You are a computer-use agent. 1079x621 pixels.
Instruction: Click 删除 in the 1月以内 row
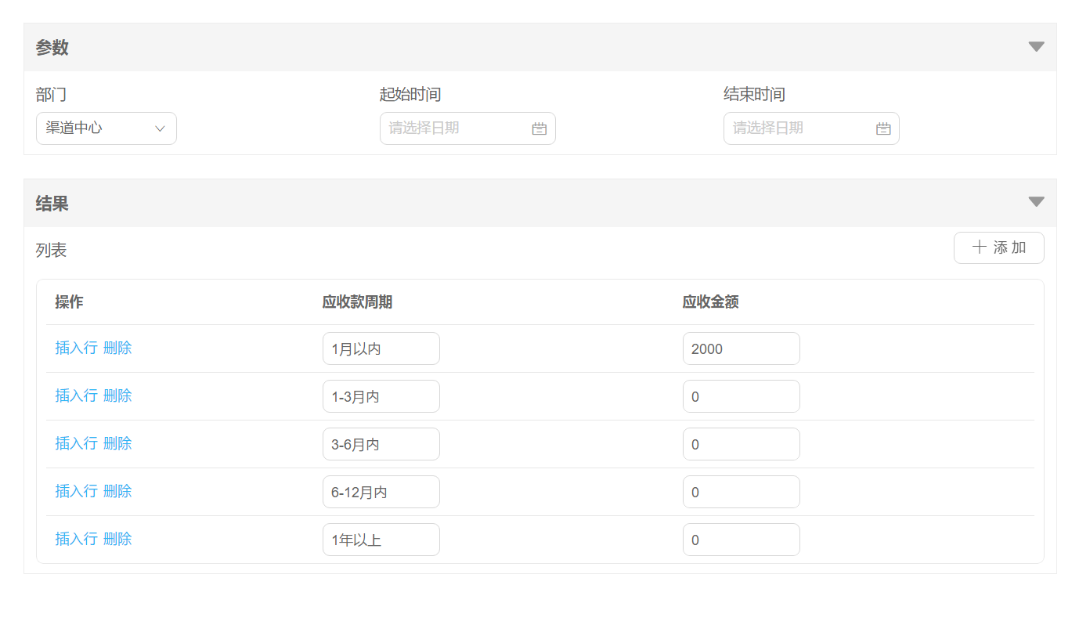click(x=118, y=348)
